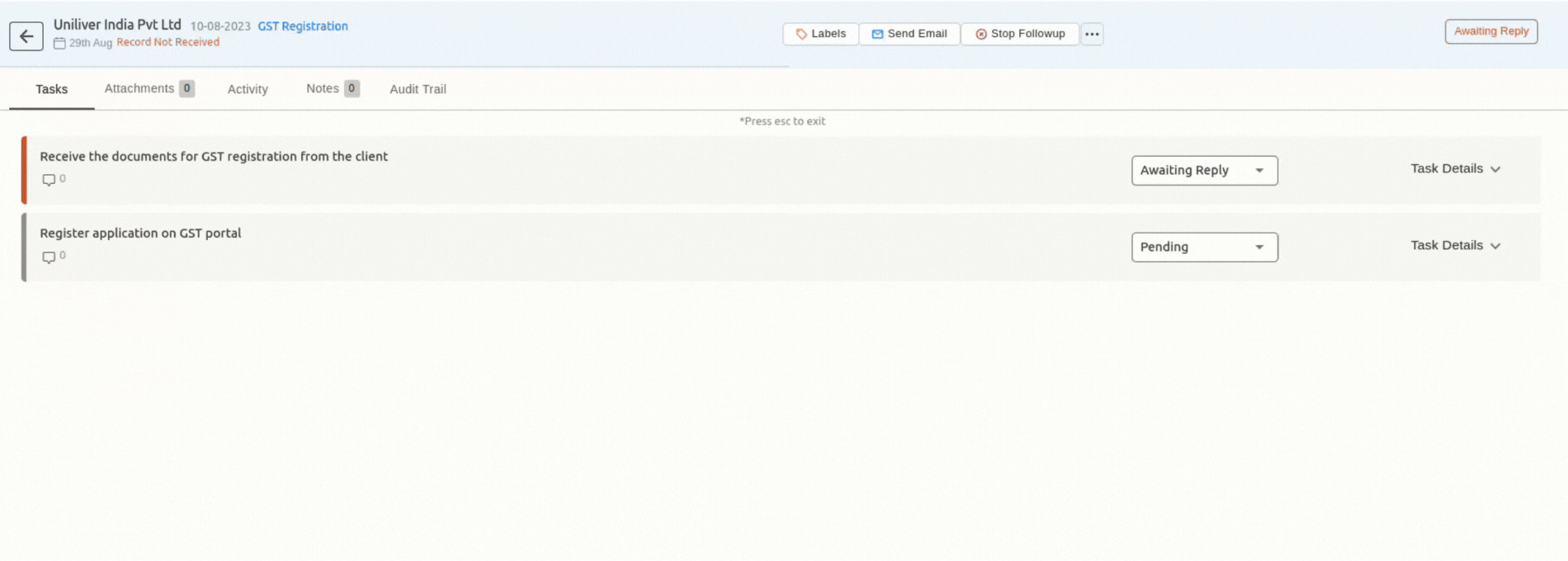Open the GST Registration link

[303, 26]
